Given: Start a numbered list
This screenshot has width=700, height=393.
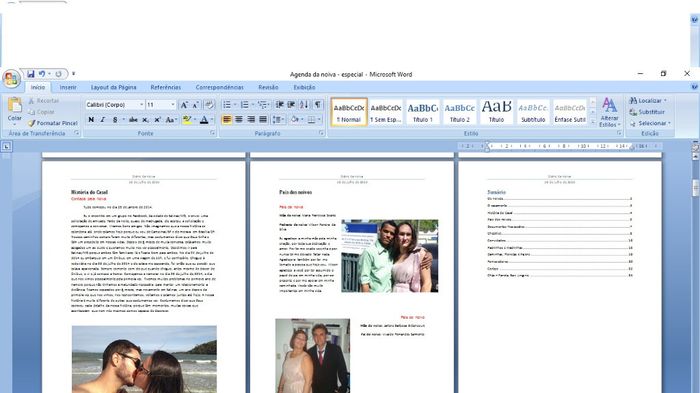Looking at the screenshot, I should coord(245,105).
